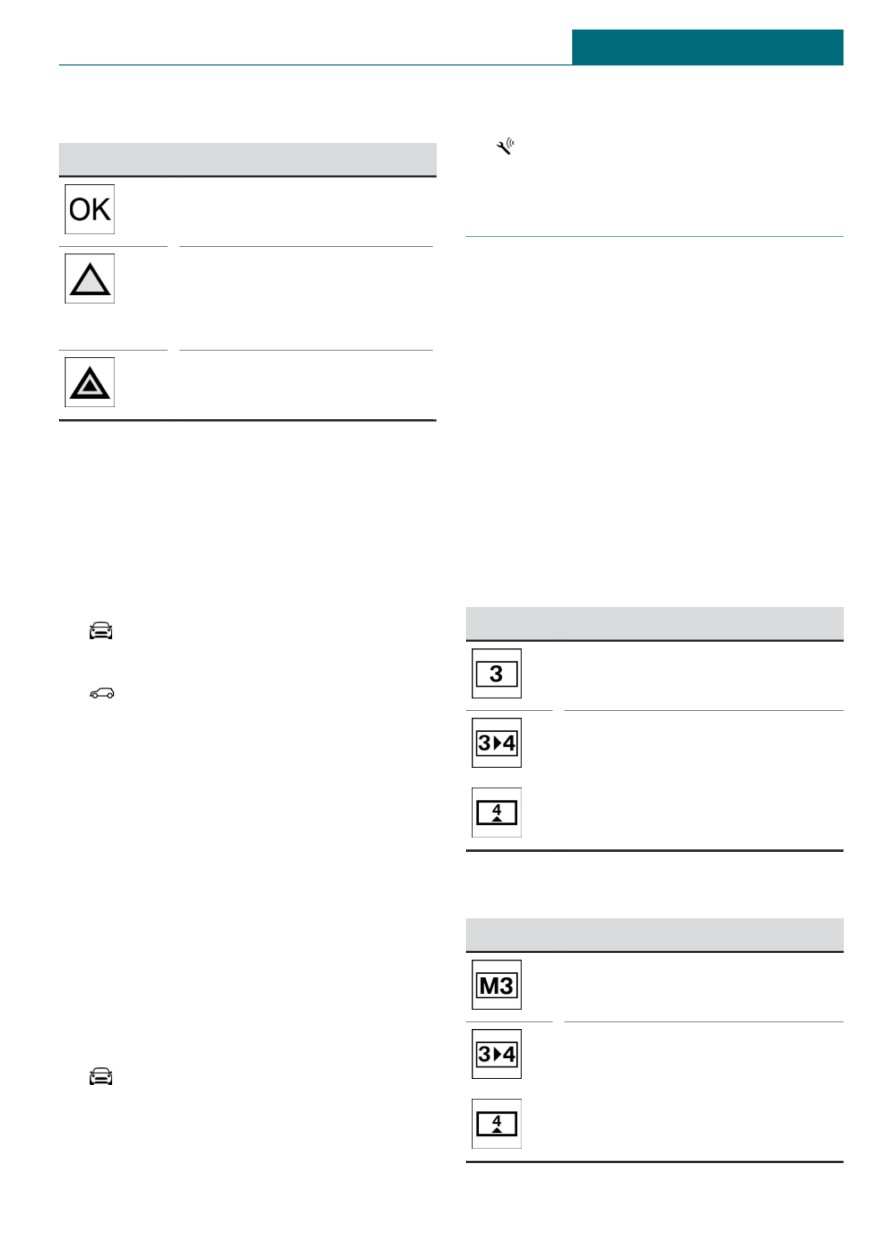Select the gear 3 indicator icon

pos(496,674)
